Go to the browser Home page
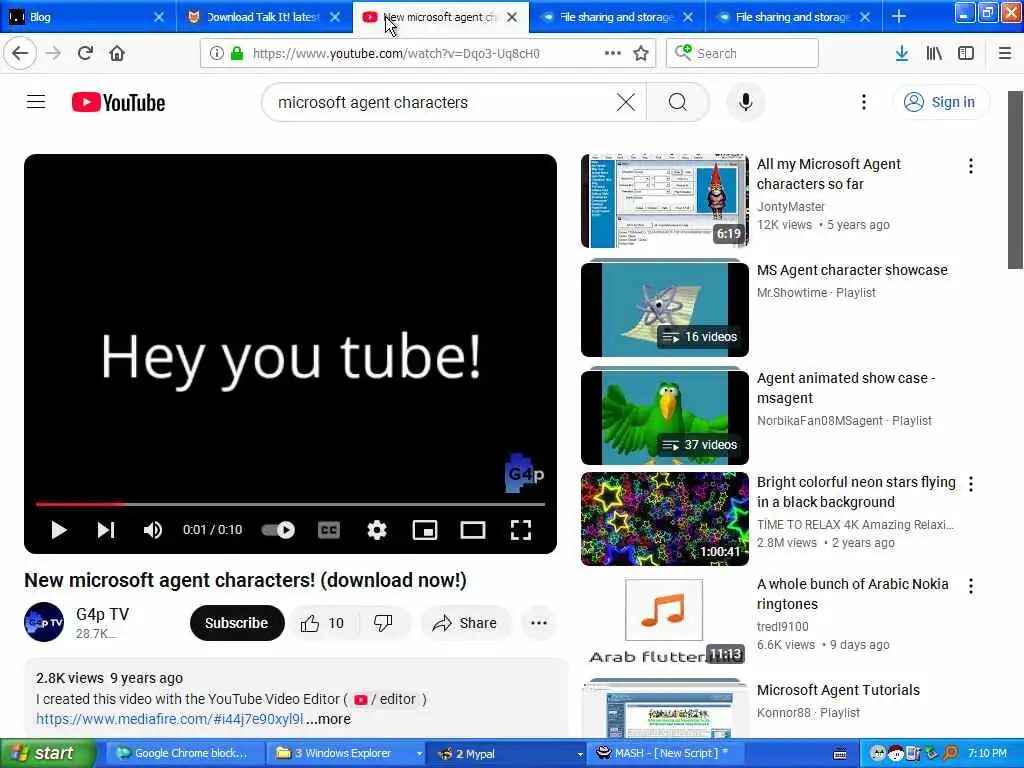Screen dimensions: 1024x768 point(117,54)
